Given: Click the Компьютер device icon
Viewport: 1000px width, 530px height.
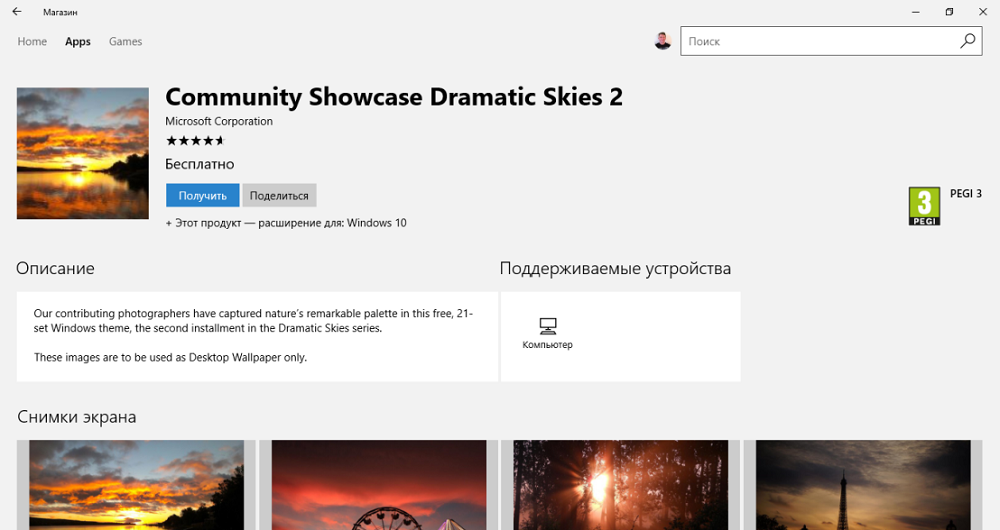Looking at the screenshot, I should 548,327.
